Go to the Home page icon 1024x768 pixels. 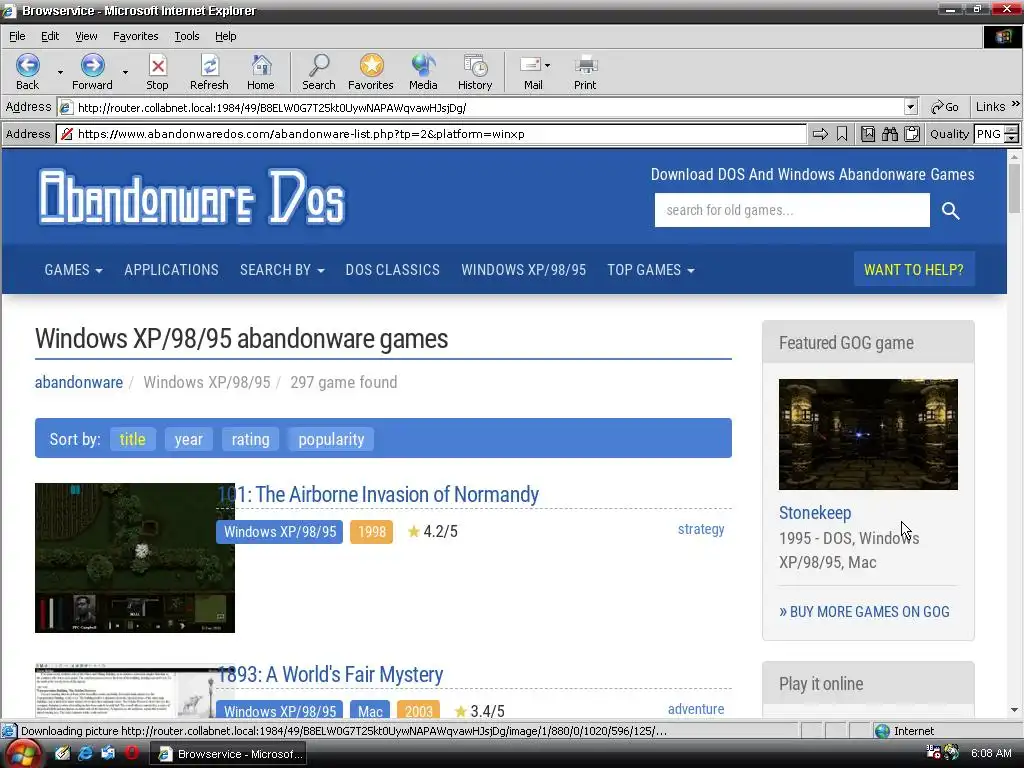point(261,65)
